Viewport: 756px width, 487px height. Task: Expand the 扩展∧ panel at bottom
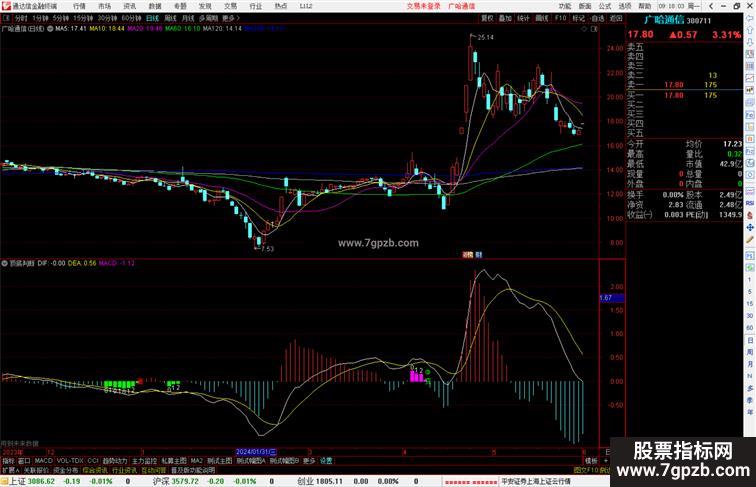(10, 470)
